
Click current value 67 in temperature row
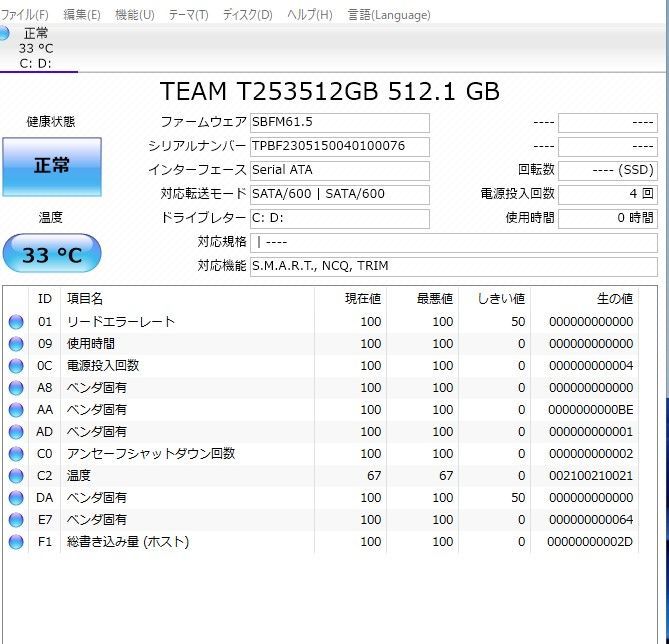point(374,476)
